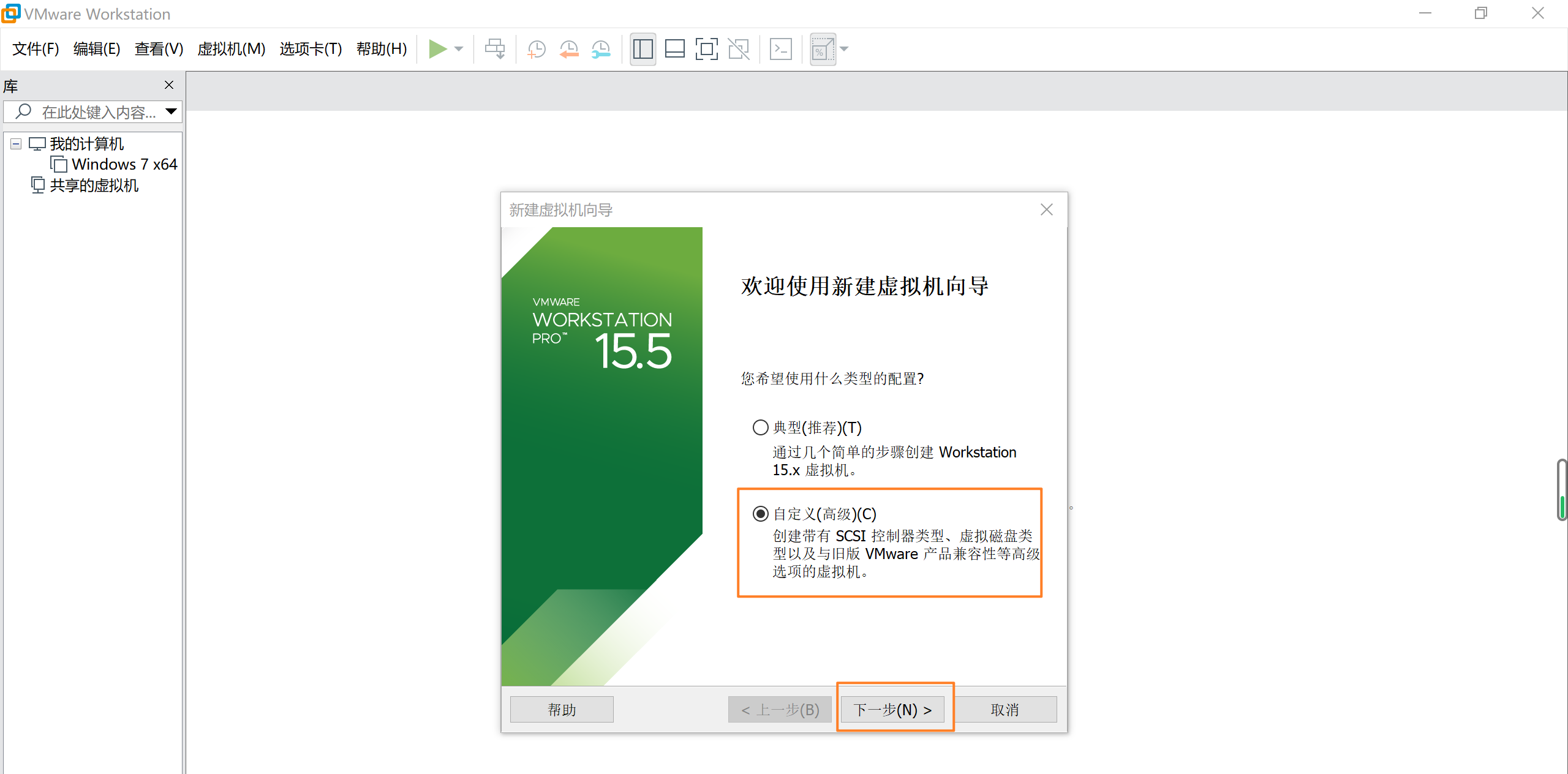Click the VMware Workstation app logo
Viewport: 1568px width, 774px height.
tap(10, 13)
